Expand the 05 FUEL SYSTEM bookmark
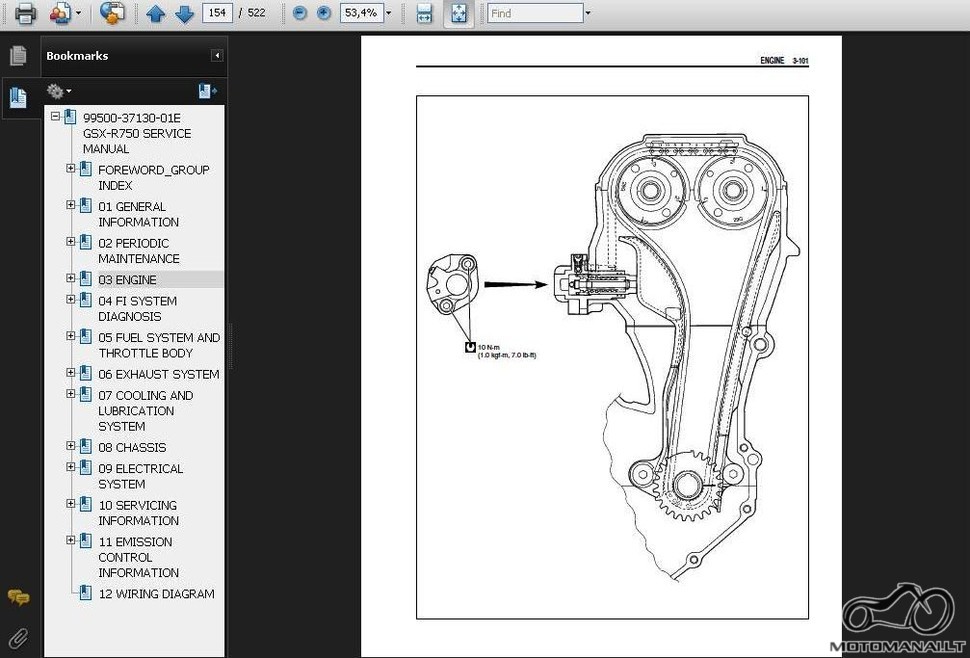Viewport: 970px width, 658px height. (71, 336)
